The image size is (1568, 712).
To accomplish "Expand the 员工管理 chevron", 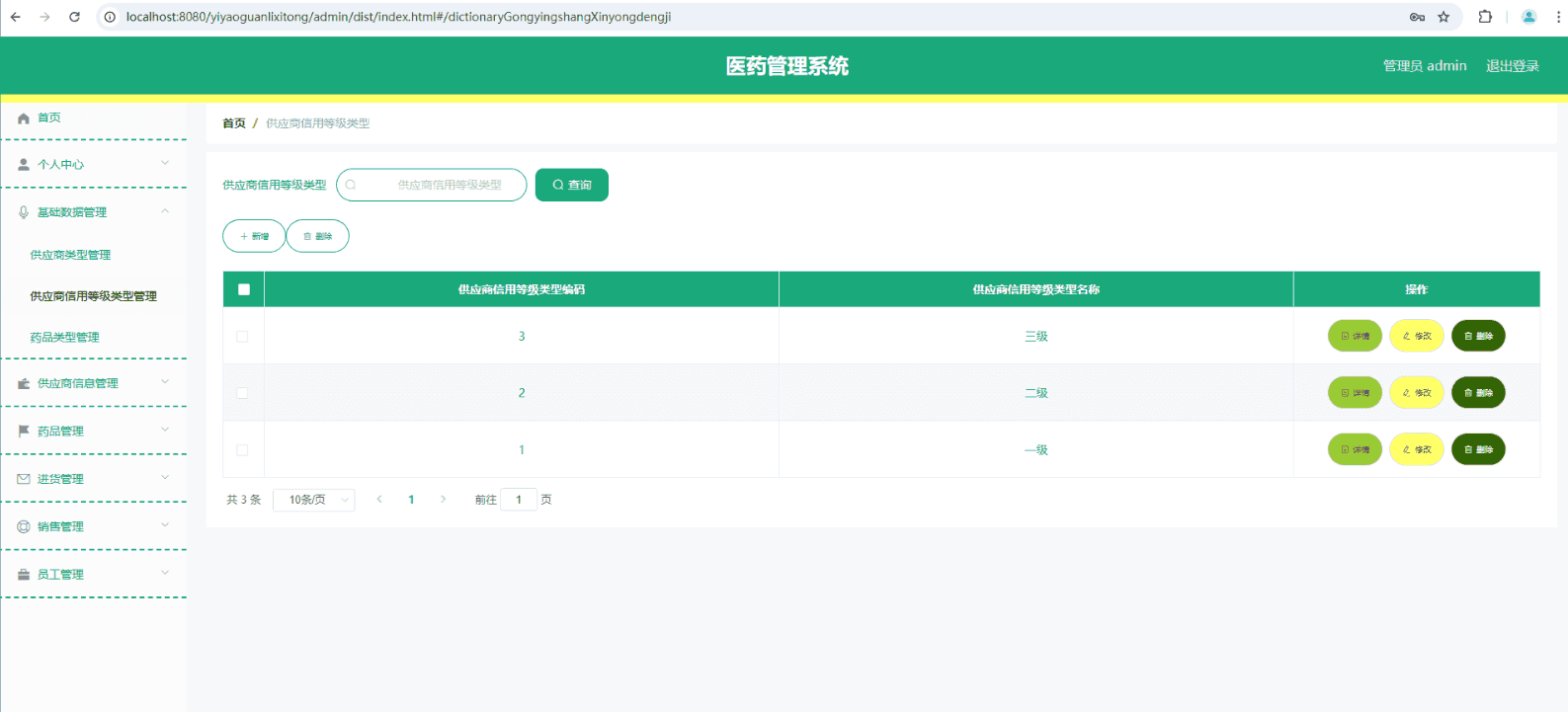I will point(165,573).
